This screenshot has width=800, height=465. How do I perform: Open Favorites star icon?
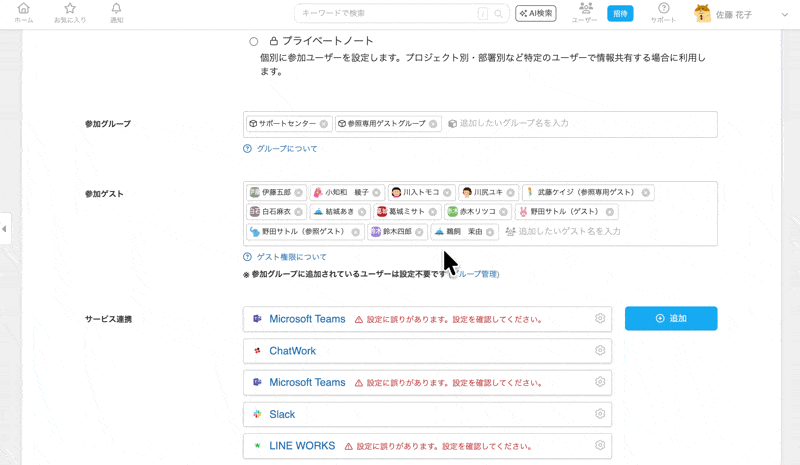[x=69, y=13]
